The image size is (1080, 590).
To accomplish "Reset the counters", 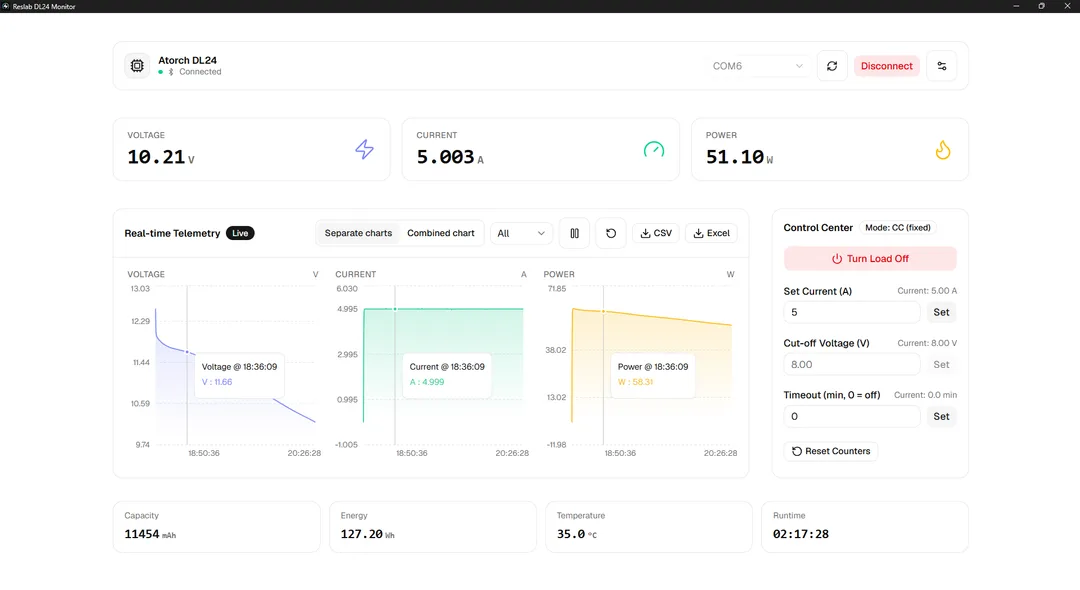I will (831, 452).
